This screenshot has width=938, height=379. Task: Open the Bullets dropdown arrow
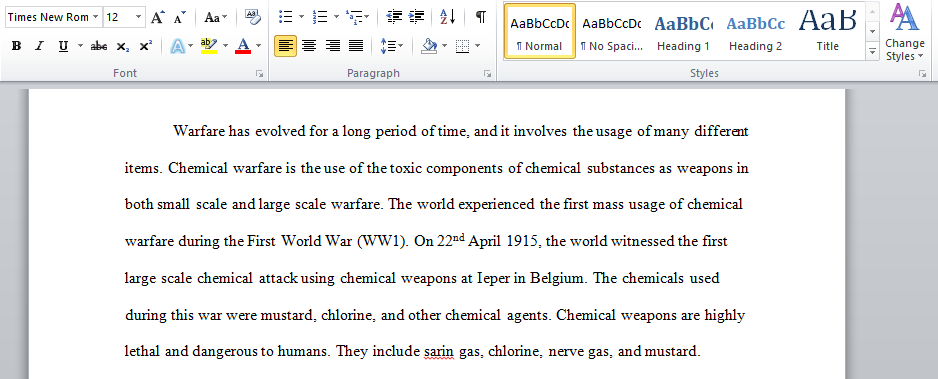pyautogui.click(x=301, y=17)
